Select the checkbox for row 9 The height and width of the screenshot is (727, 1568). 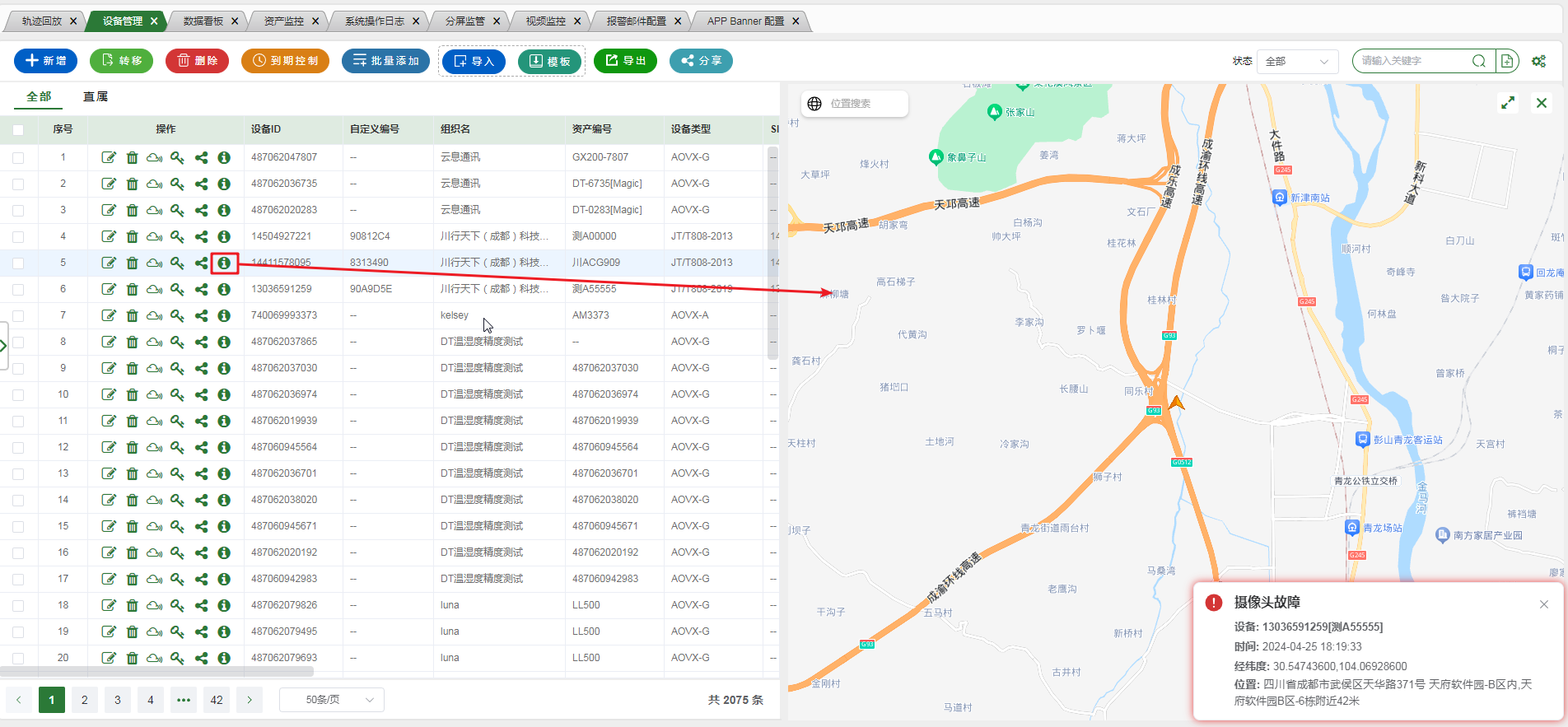click(x=18, y=368)
